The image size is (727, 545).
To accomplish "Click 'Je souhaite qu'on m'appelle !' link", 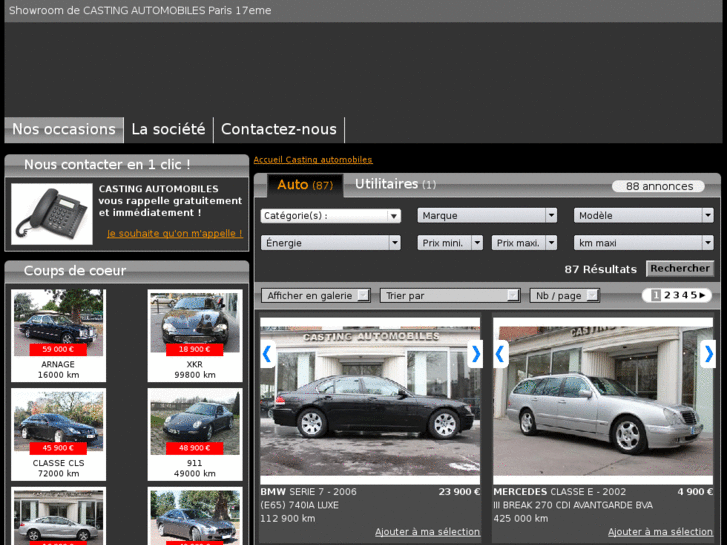I will pyautogui.click(x=175, y=233).
